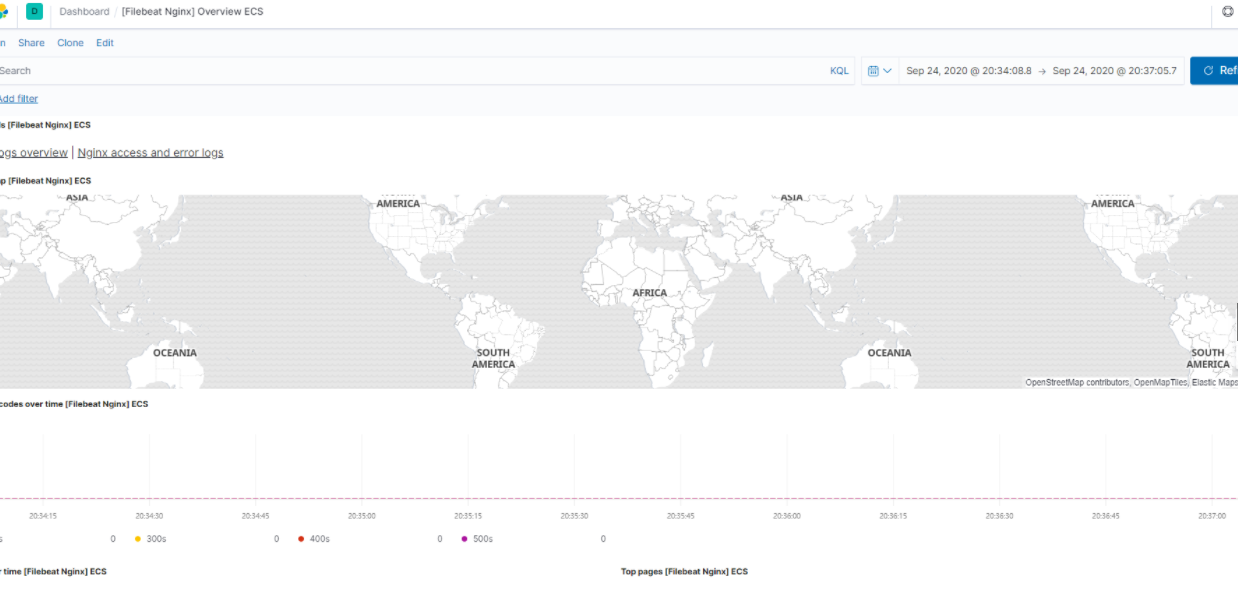Switch dashboard to Edit mode
Image resolution: width=1238 pixels, height=607 pixels.
[x=105, y=43]
